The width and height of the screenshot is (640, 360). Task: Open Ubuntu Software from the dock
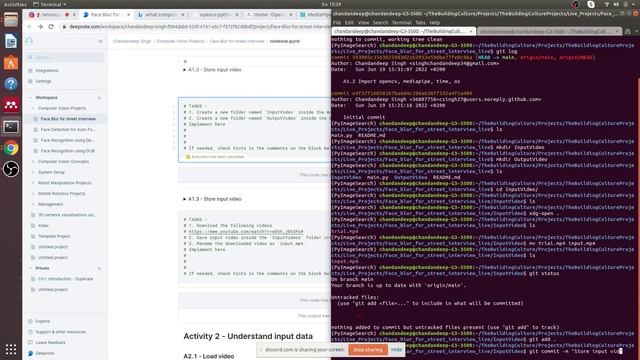(11, 62)
